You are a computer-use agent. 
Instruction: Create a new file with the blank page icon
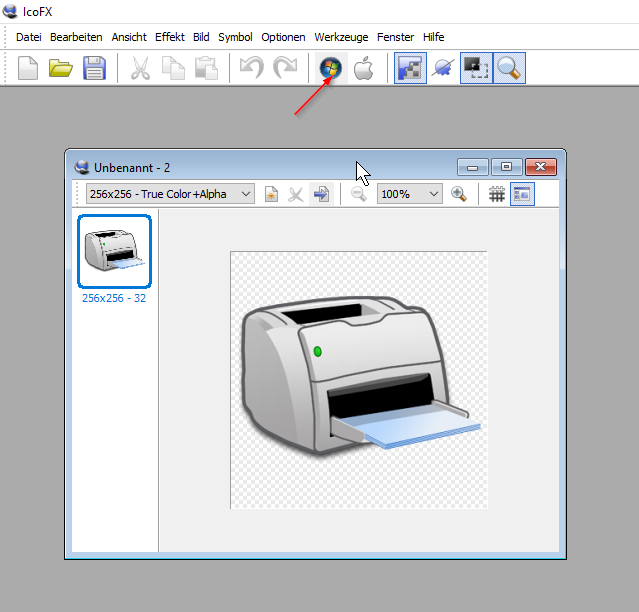(x=29, y=69)
